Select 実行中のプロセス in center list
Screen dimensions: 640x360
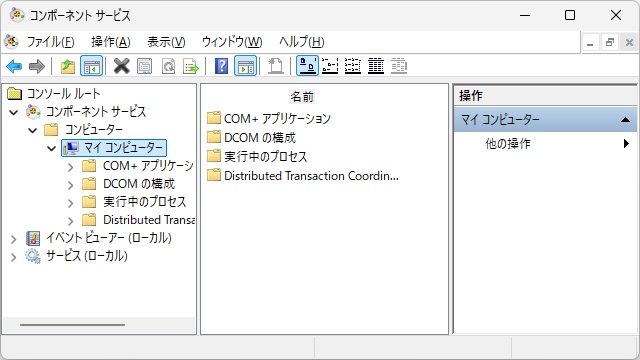tap(265, 157)
